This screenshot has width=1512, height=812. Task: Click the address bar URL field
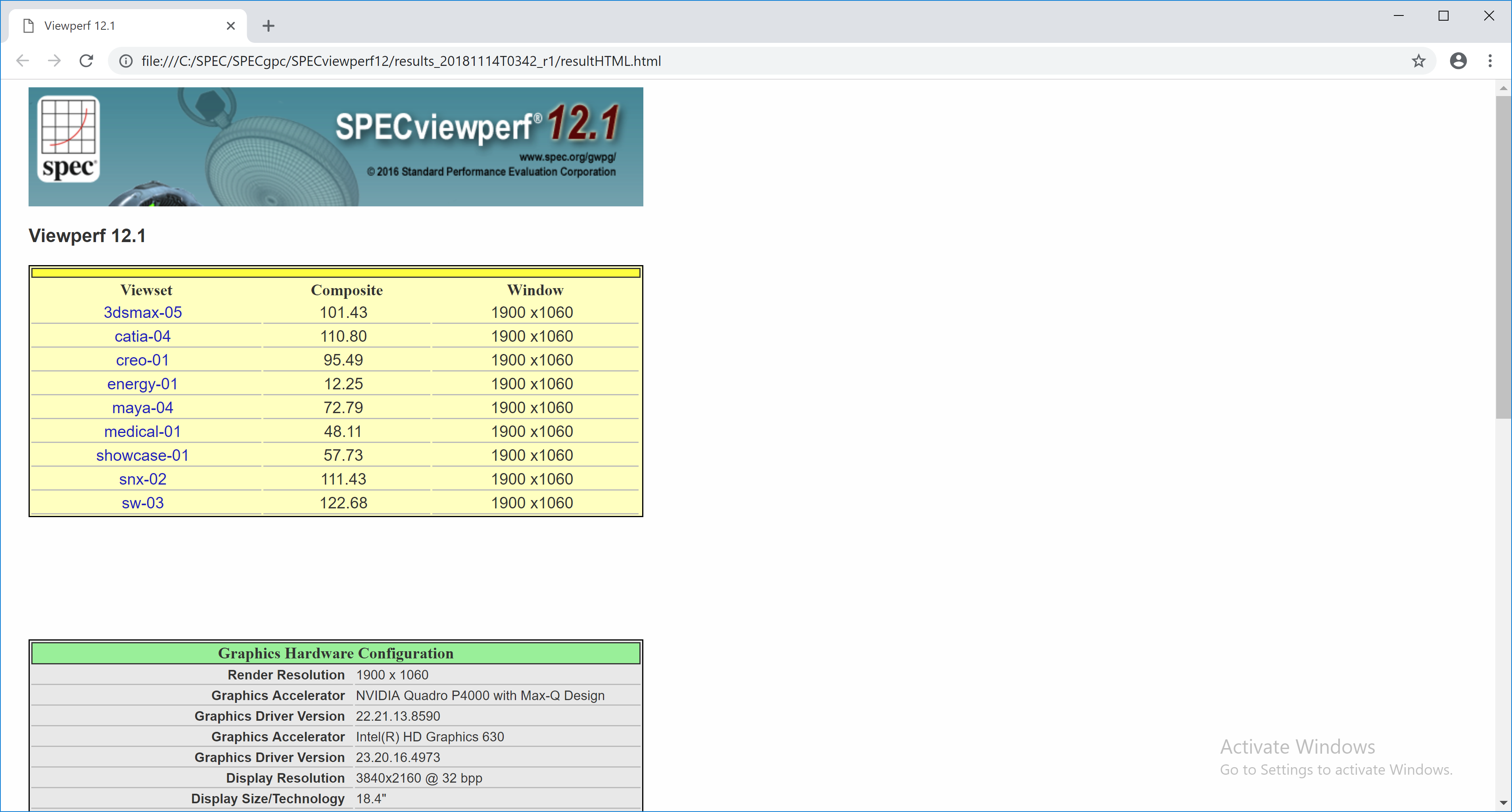pos(704,60)
